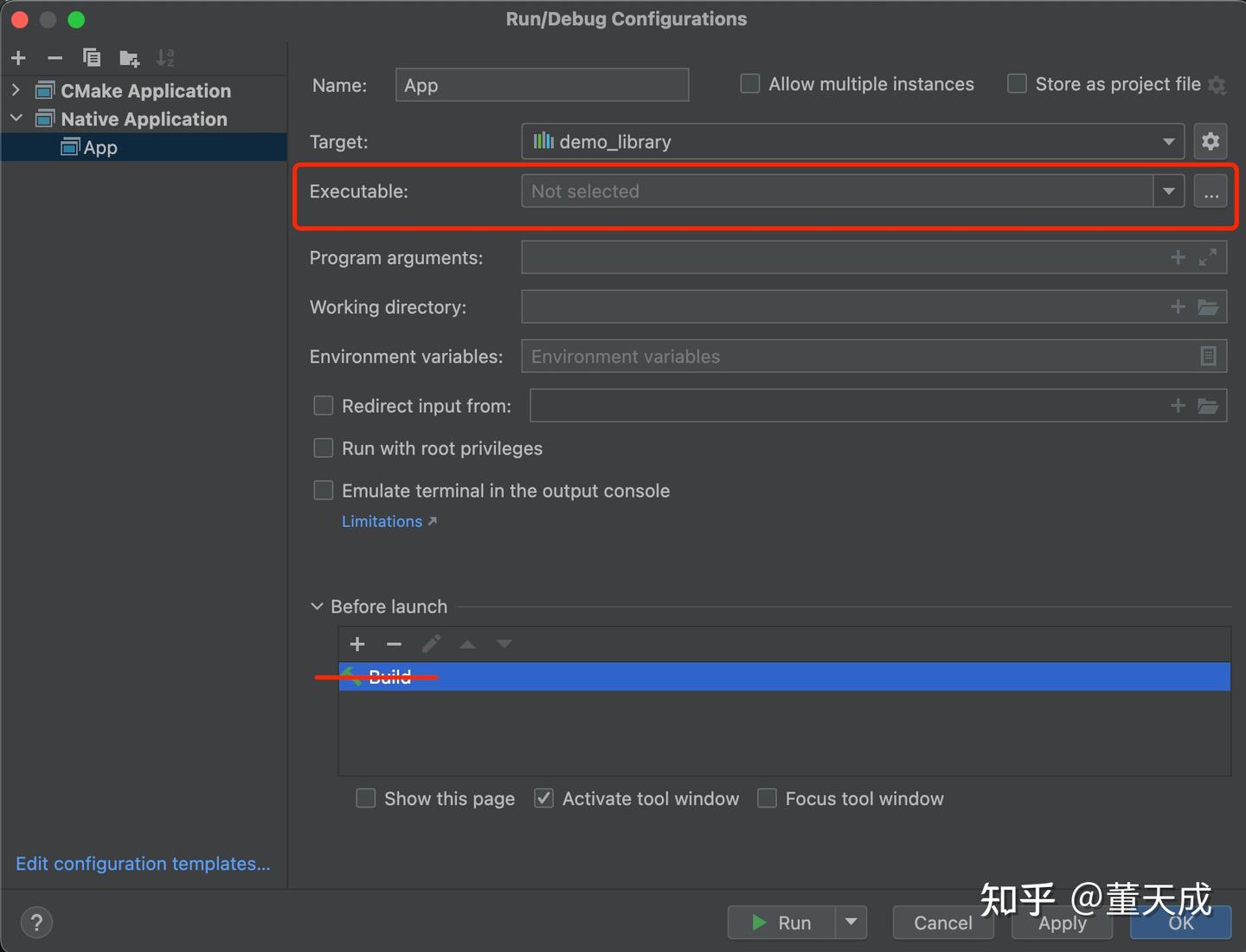
Task: Collapse the Native Application node
Action: pos(16,119)
